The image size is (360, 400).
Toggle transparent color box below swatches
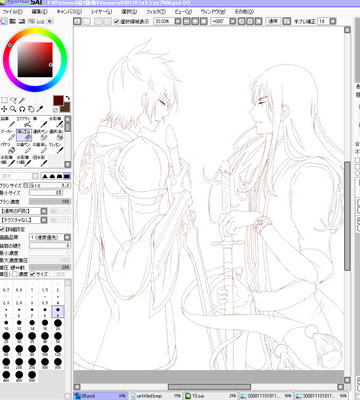click(x=56, y=110)
